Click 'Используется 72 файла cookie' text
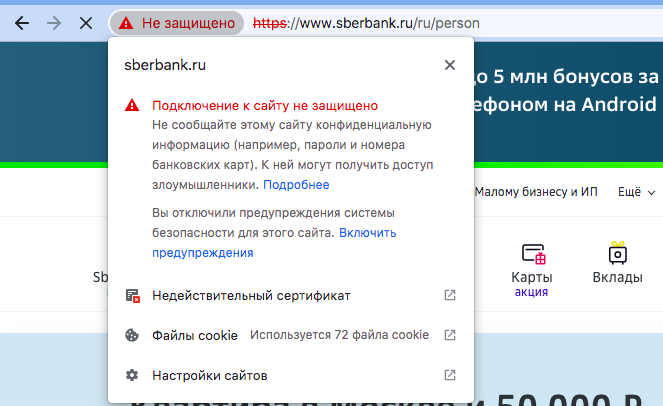663x406 pixels. tap(339, 335)
